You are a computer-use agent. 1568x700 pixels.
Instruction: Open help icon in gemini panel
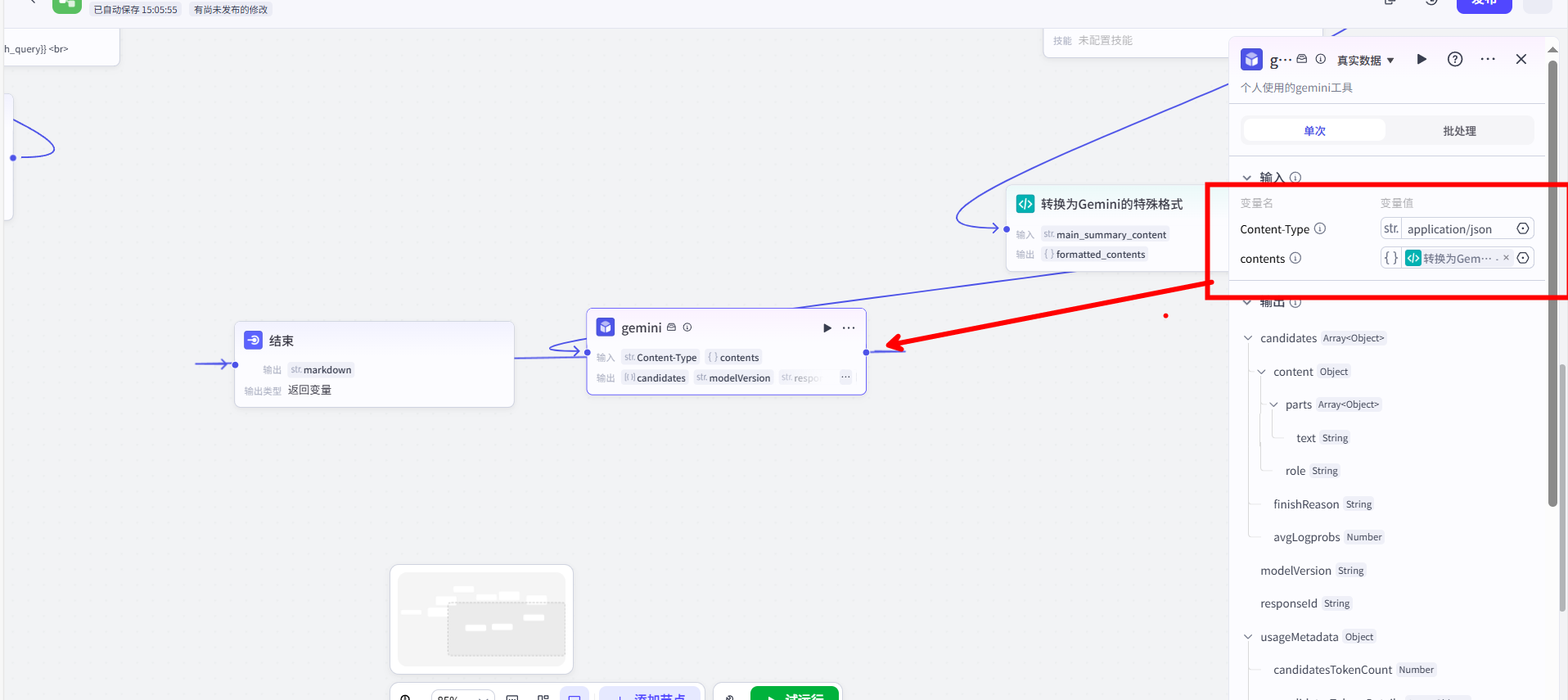(1455, 59)
